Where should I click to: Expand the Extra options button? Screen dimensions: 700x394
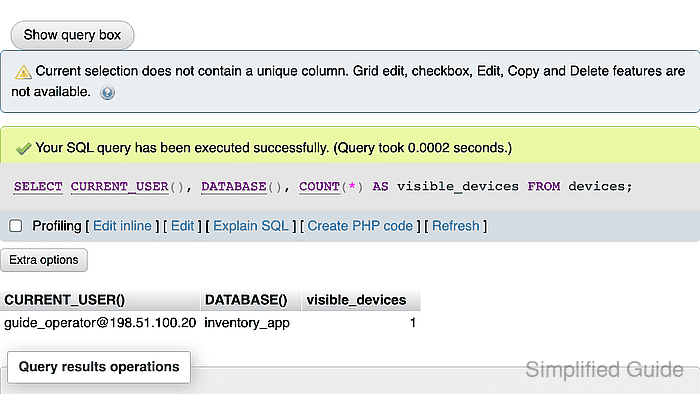44,260
